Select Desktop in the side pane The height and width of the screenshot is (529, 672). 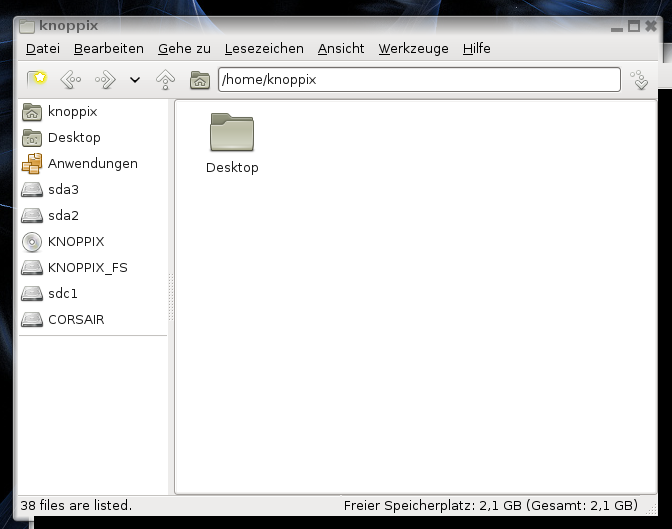93,138
